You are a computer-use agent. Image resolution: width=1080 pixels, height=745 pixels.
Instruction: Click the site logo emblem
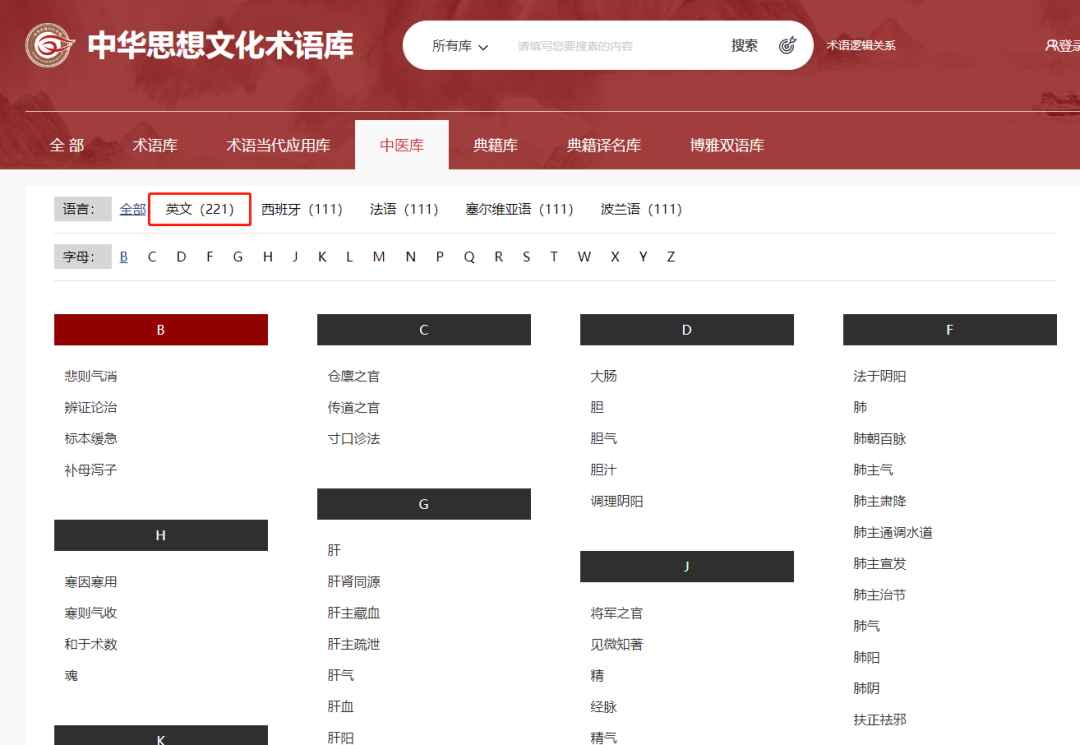[x=48, y=44]
